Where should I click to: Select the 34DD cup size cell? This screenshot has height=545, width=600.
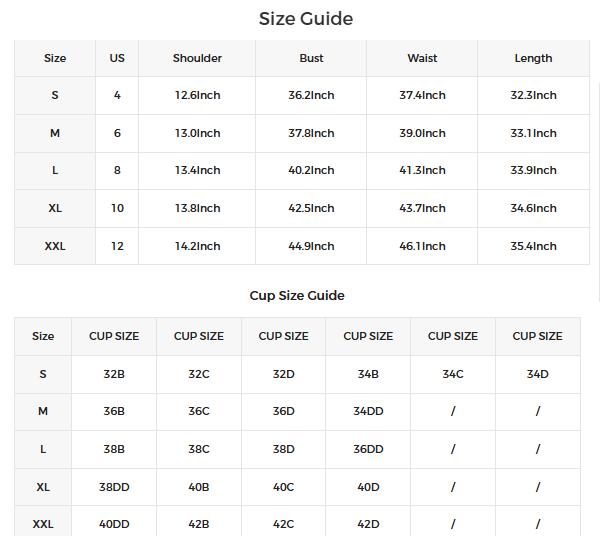(x=368, y=411)
